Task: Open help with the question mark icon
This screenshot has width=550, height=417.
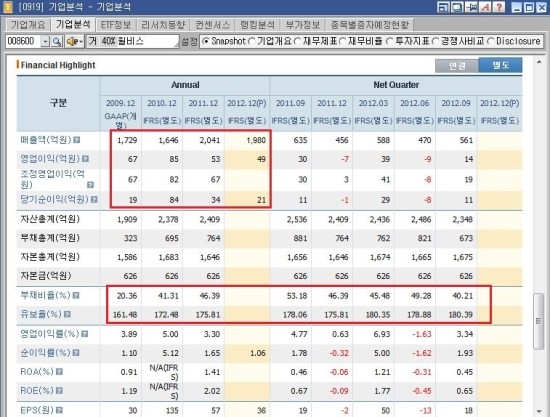Action: coord(499,7)
